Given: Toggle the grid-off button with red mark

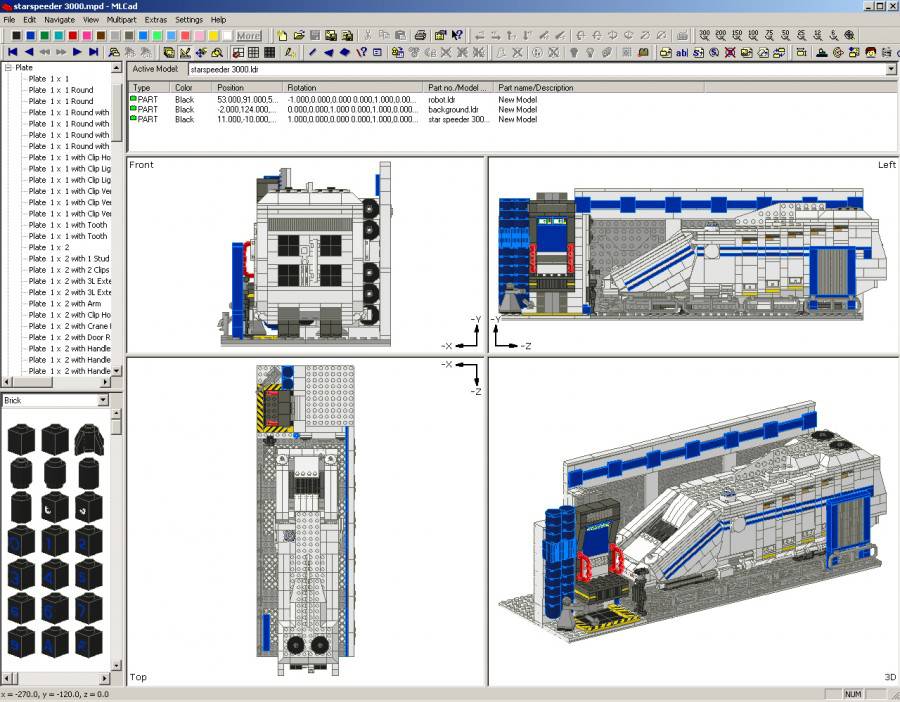Looking at the screenshot, I should [x=238, y=52].
